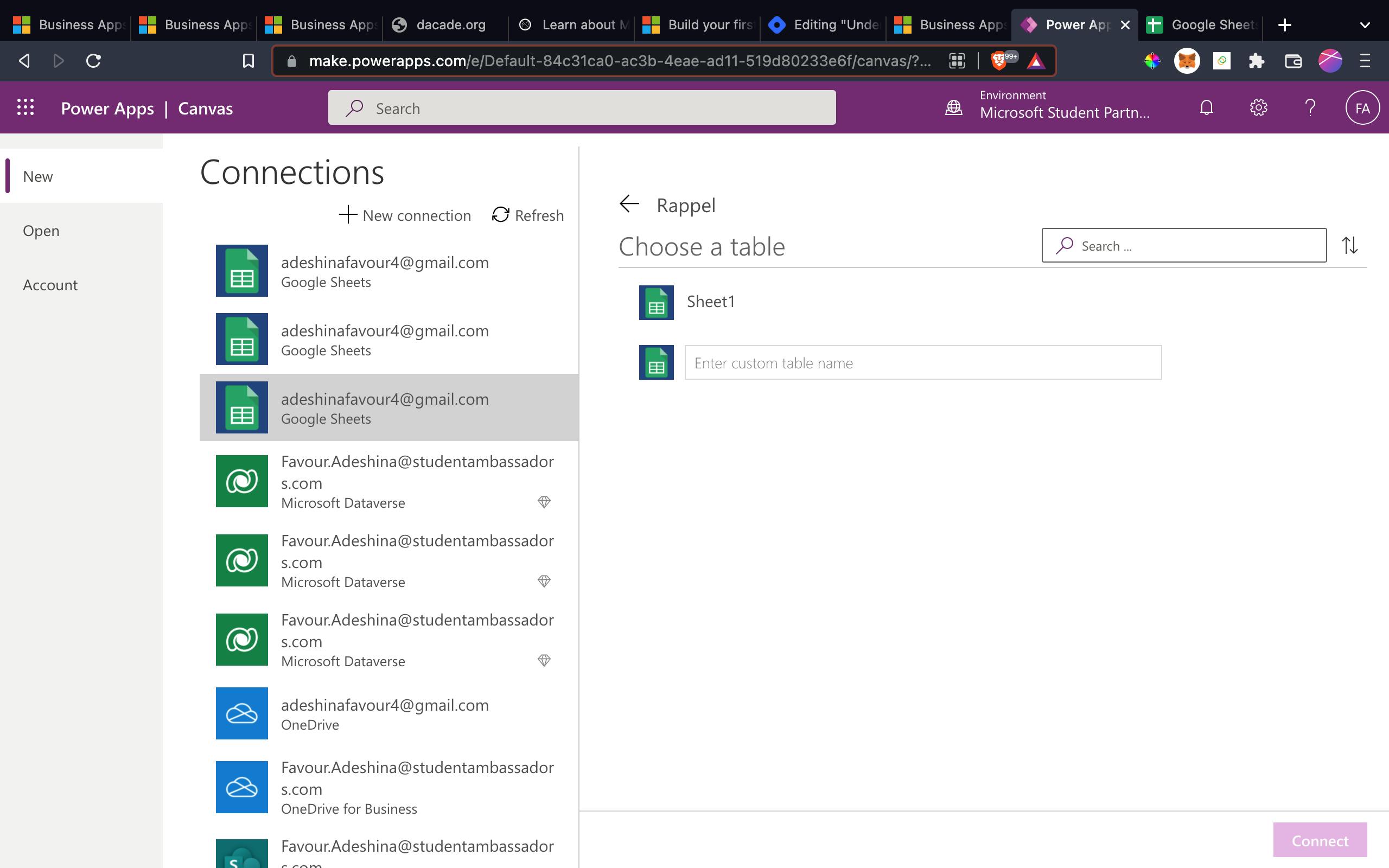Click the New connection button
This screenshot has height=868, width=1389.
pos(405,215)
